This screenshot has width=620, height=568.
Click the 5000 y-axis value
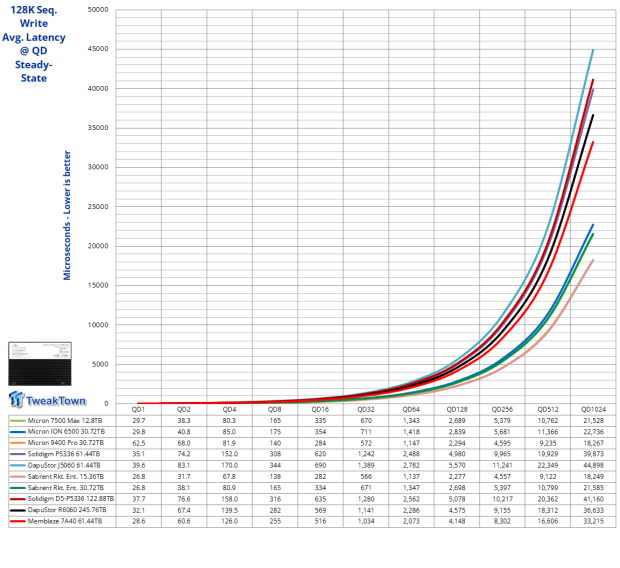(100, 364)
